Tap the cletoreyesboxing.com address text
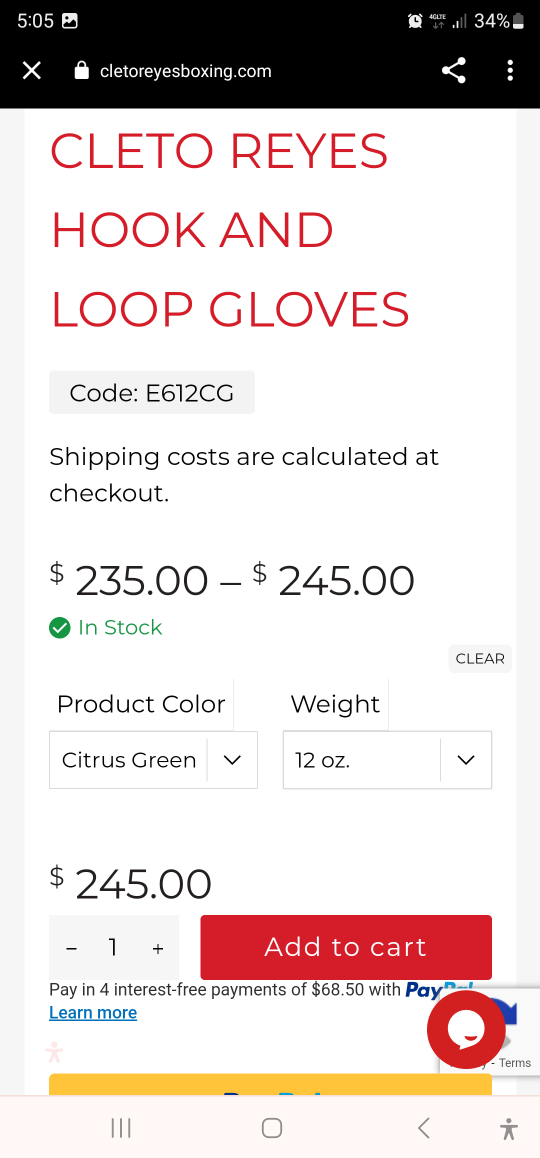The image size is (540, 1158). [x=185, y=72]
